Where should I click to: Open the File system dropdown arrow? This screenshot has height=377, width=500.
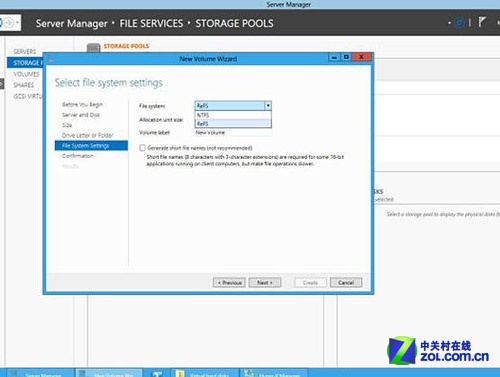(x=268, y=106)
